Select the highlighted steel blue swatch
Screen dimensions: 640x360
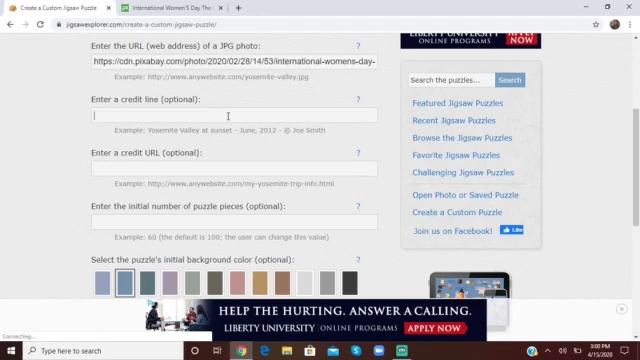coord(125,283)
